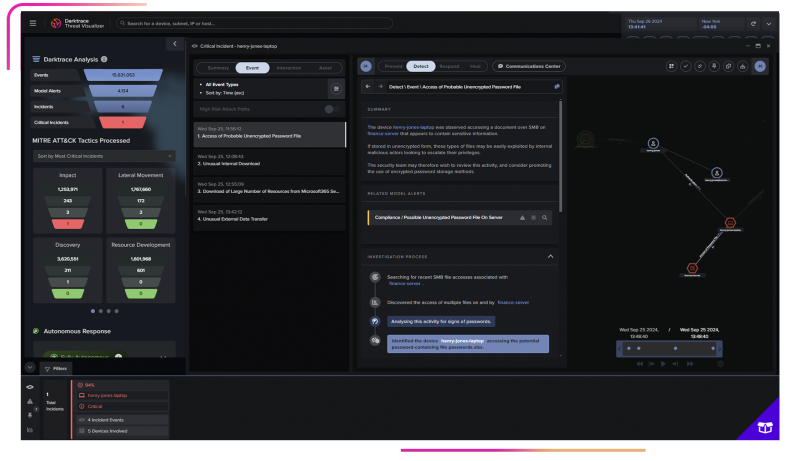Toggle the eye visibility icon in bottom tray
Screen dimensions: 800x461
coord(30,386)
